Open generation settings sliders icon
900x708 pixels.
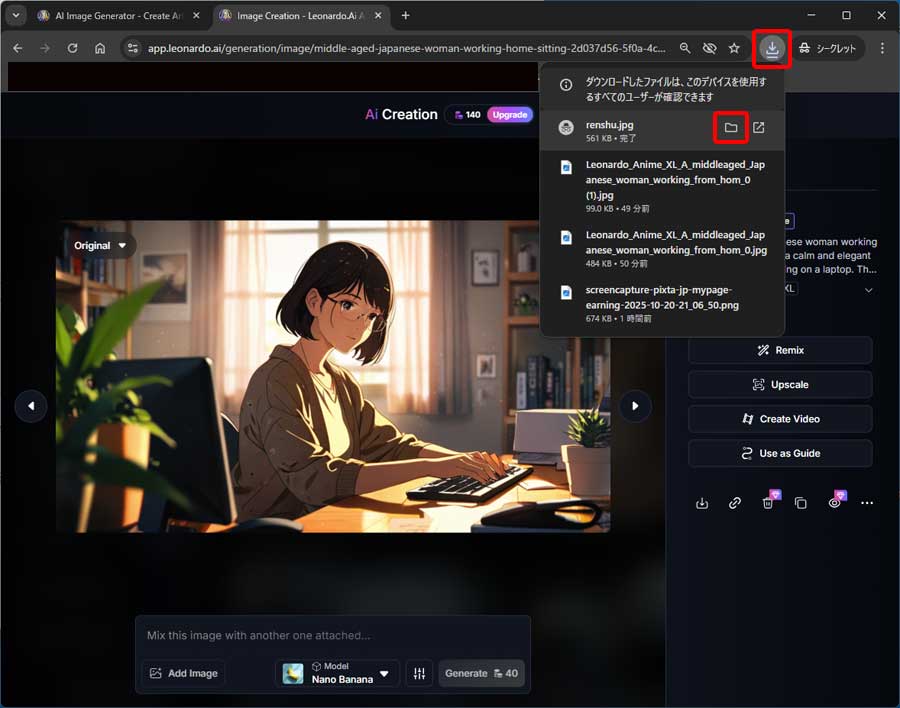click(419, 673)
